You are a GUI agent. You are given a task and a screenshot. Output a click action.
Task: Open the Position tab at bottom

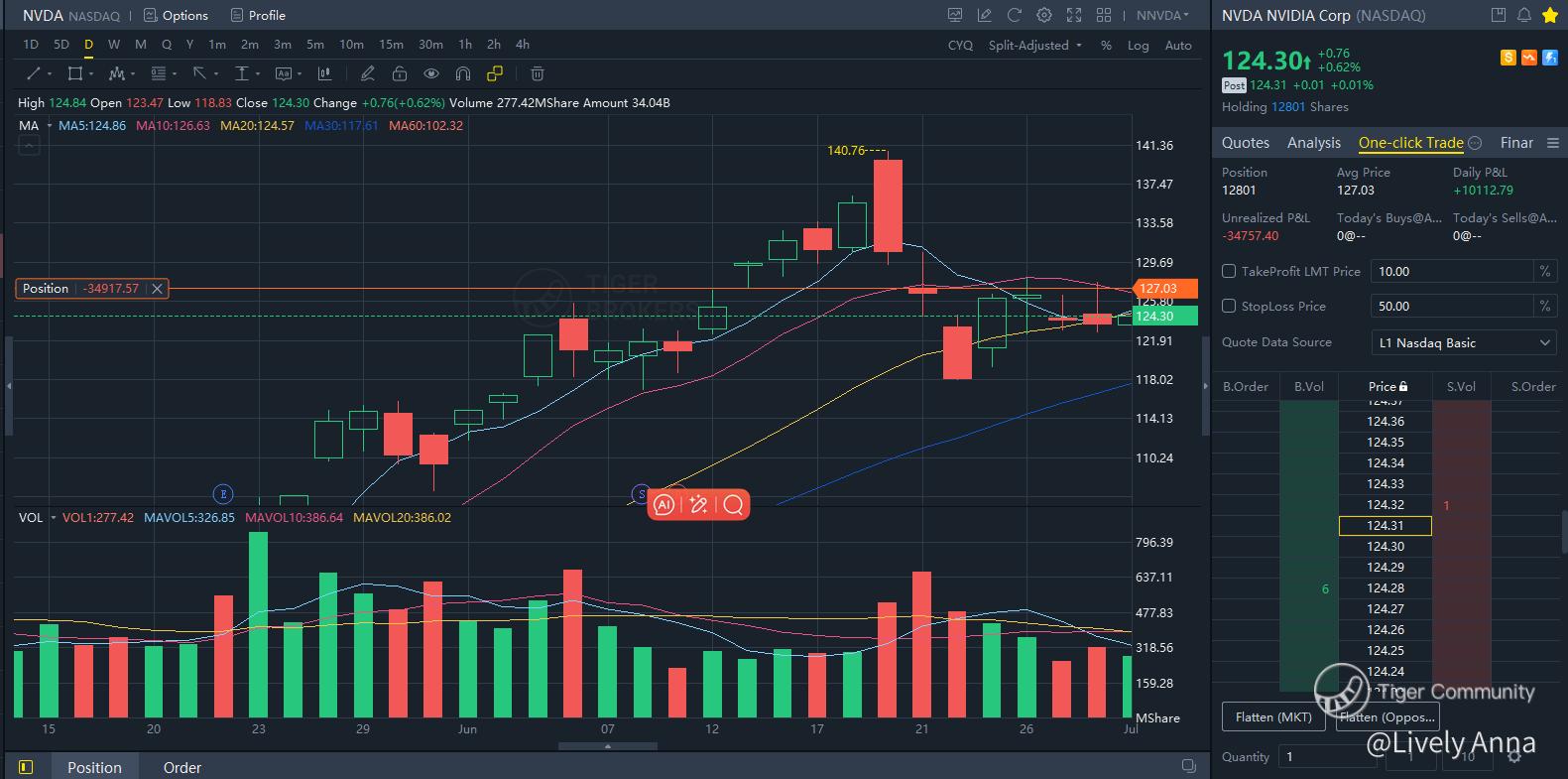point(94,767)
